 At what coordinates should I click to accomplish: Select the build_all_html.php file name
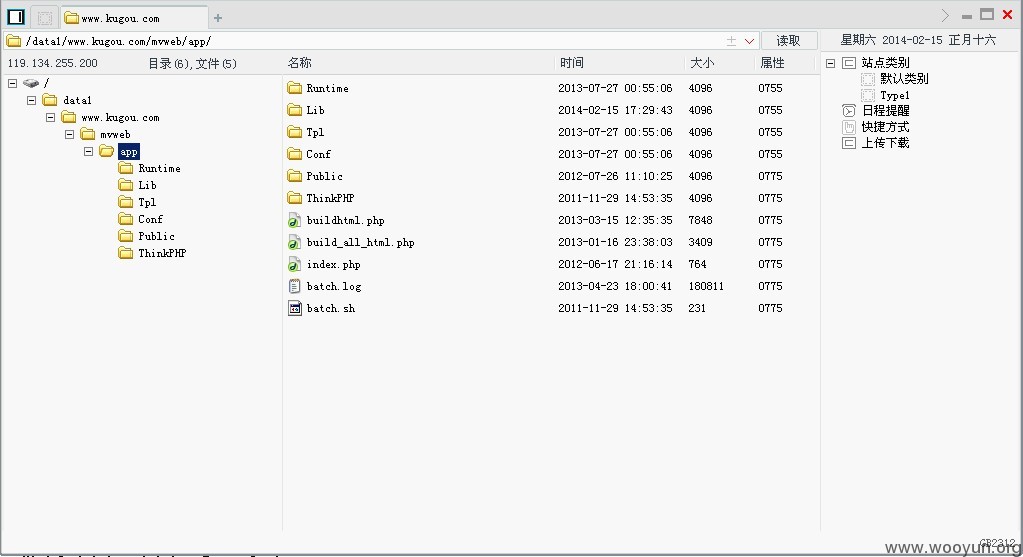[x=360, y=243]
